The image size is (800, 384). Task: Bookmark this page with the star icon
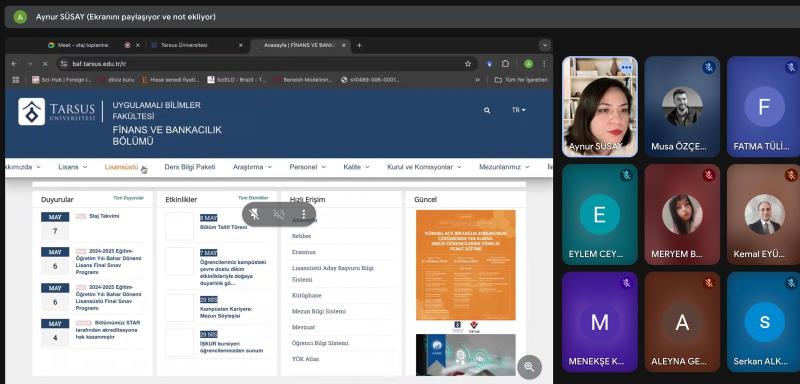pos(467,64)
